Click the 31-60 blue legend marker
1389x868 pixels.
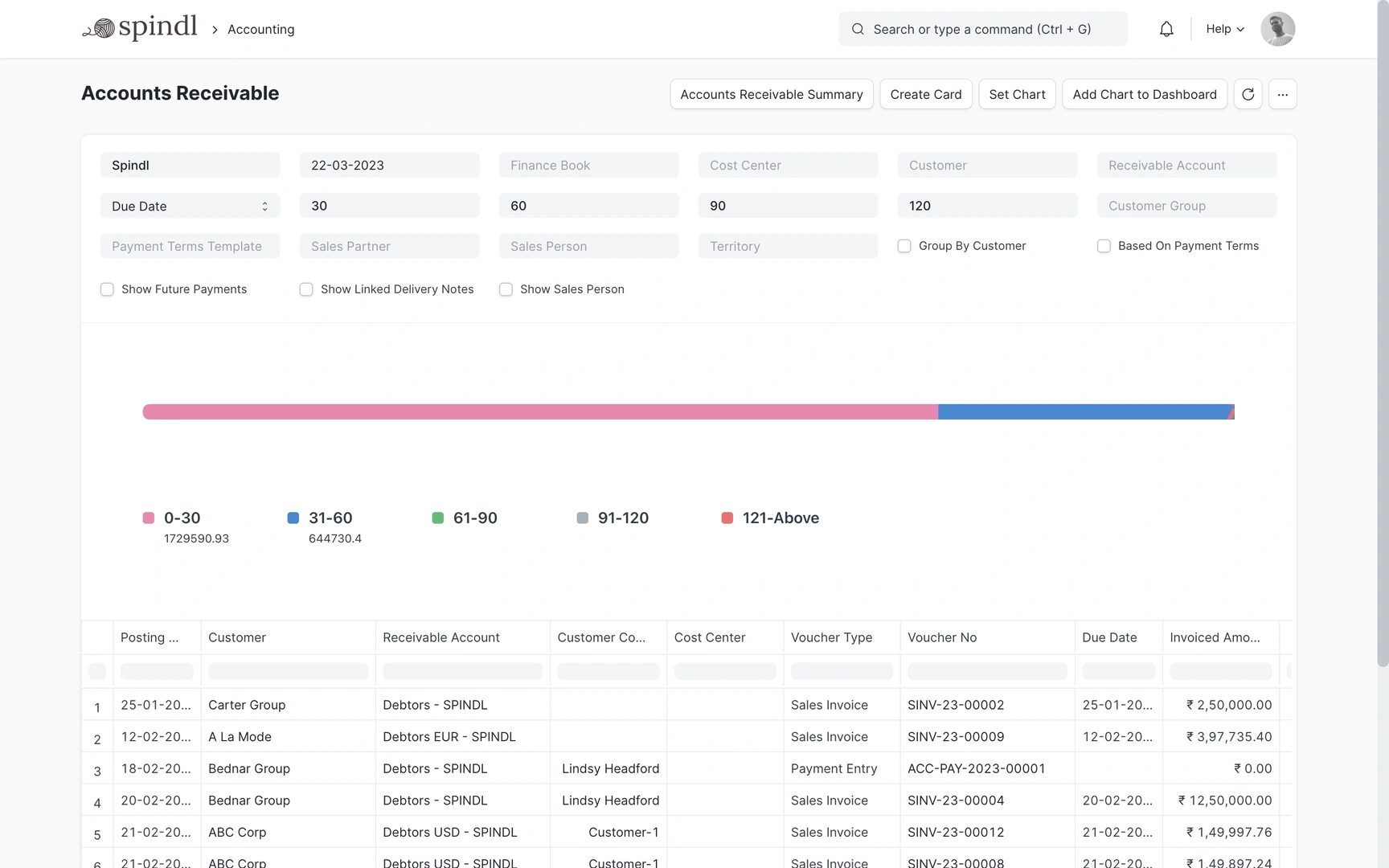(293, 518)
